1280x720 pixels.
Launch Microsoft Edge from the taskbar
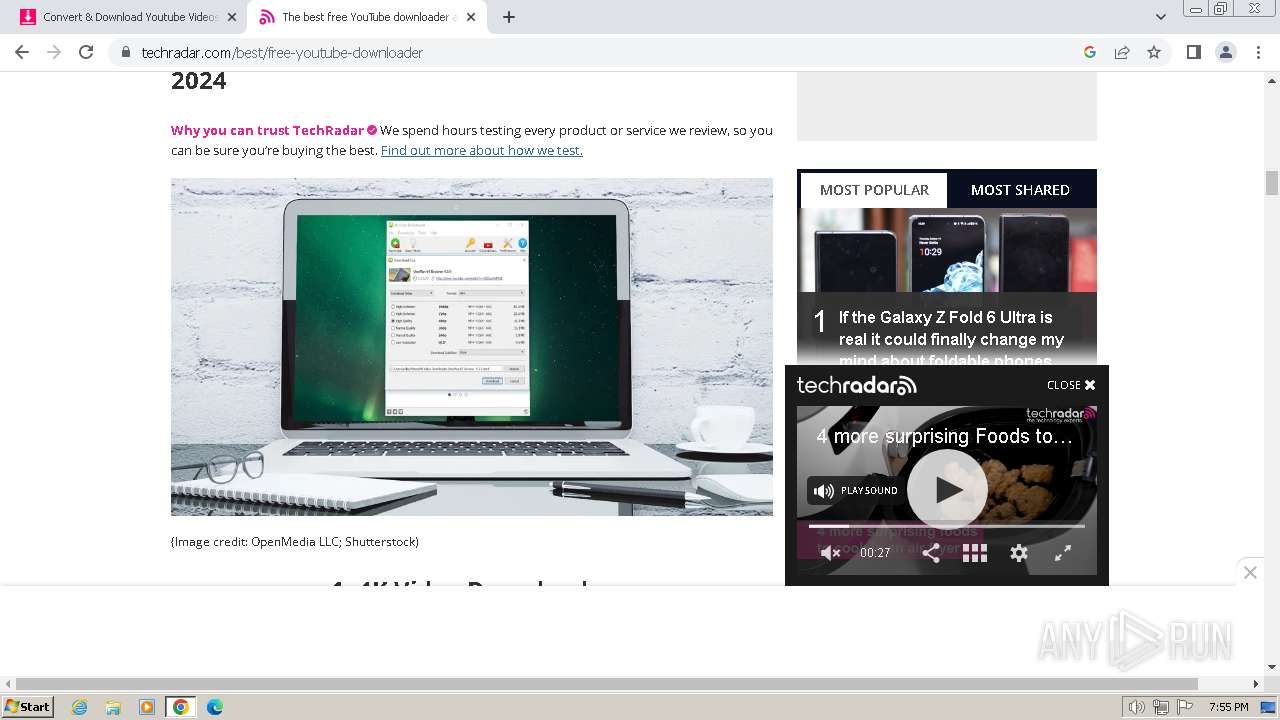point(215,707)
